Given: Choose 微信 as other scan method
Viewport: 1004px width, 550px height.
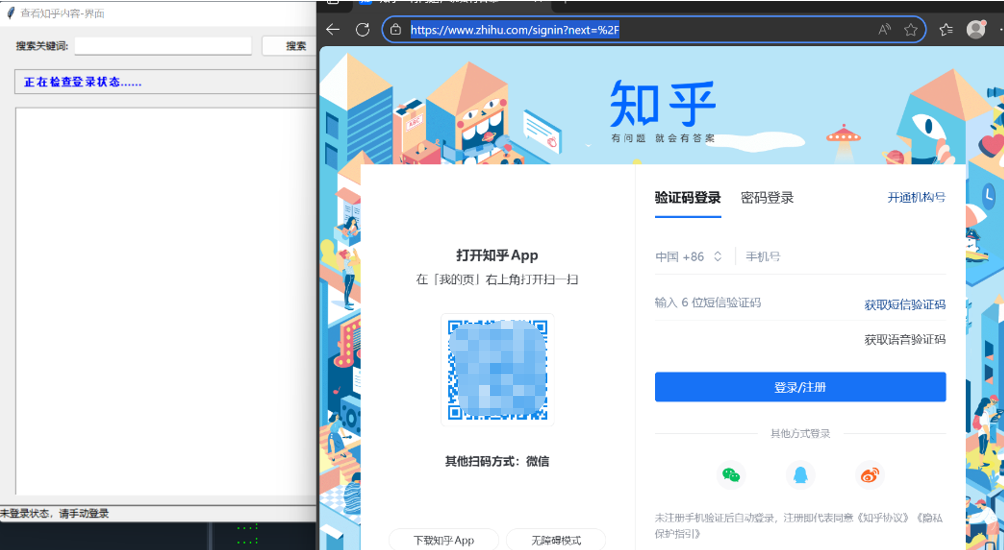Looking at the screenshot, I should click(537, 461).
